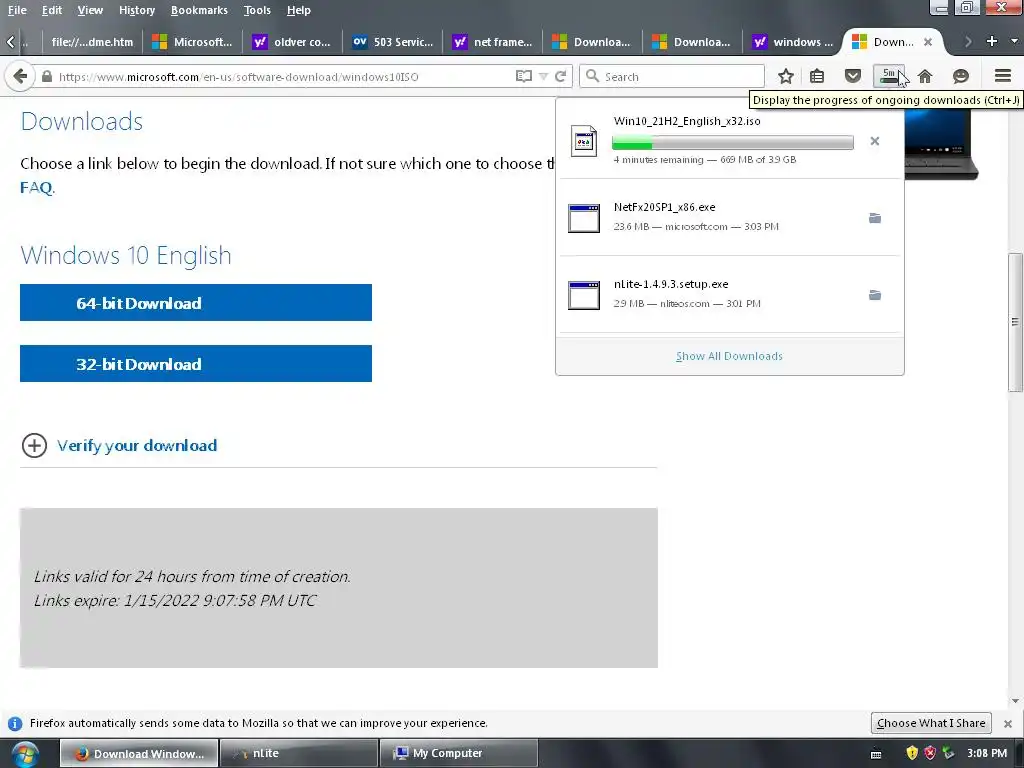
Task: Click the NetFx20SP1_x86.exe file icon
Action: (x=584, y=218)
